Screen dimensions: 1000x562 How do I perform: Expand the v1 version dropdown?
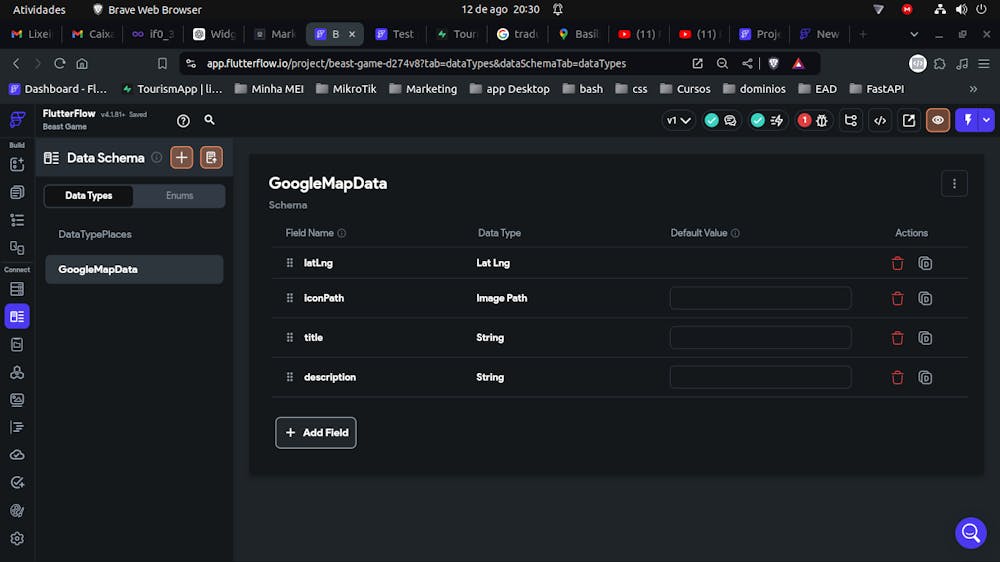pyautogui.click(x=679, y=121)
